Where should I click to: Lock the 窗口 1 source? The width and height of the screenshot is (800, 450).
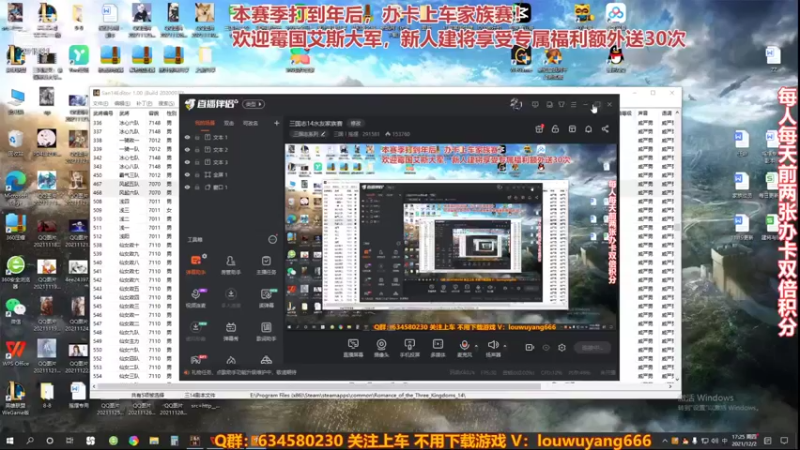(x=197, y=187)
